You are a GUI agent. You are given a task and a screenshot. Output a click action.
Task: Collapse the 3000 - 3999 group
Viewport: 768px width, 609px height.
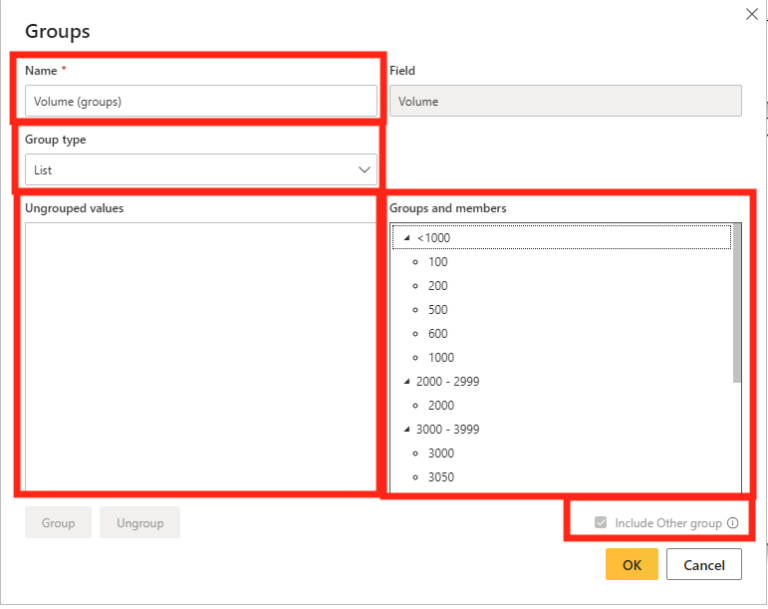point(407,429)
